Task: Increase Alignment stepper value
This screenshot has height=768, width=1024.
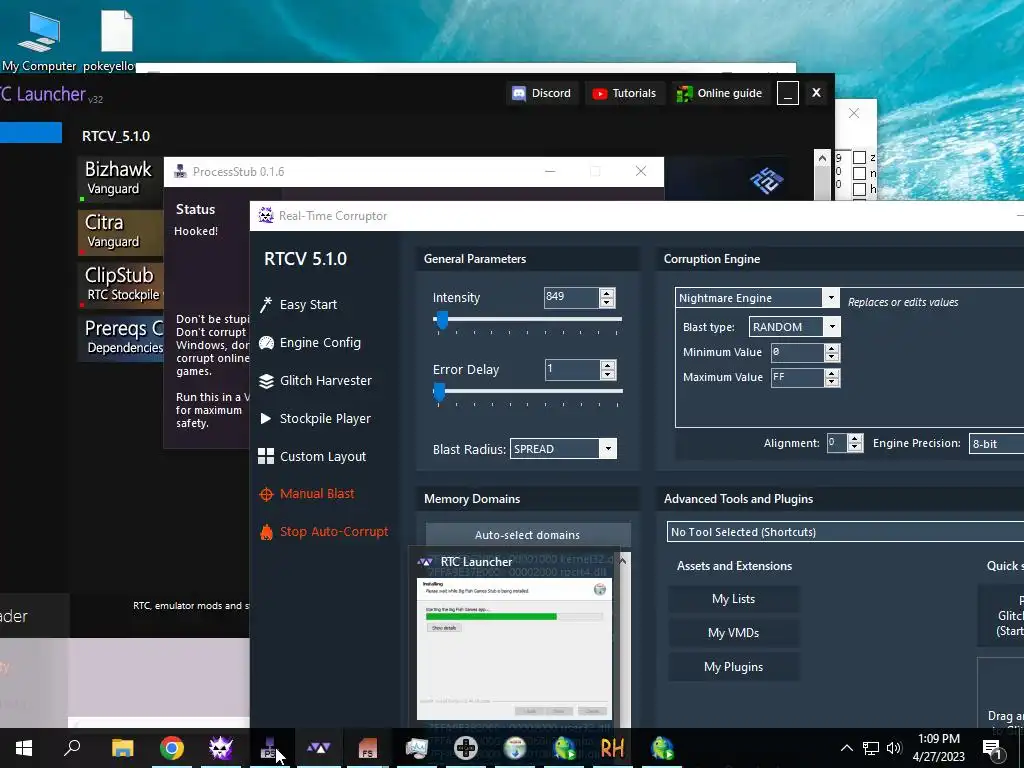Action: click(856, 438)
